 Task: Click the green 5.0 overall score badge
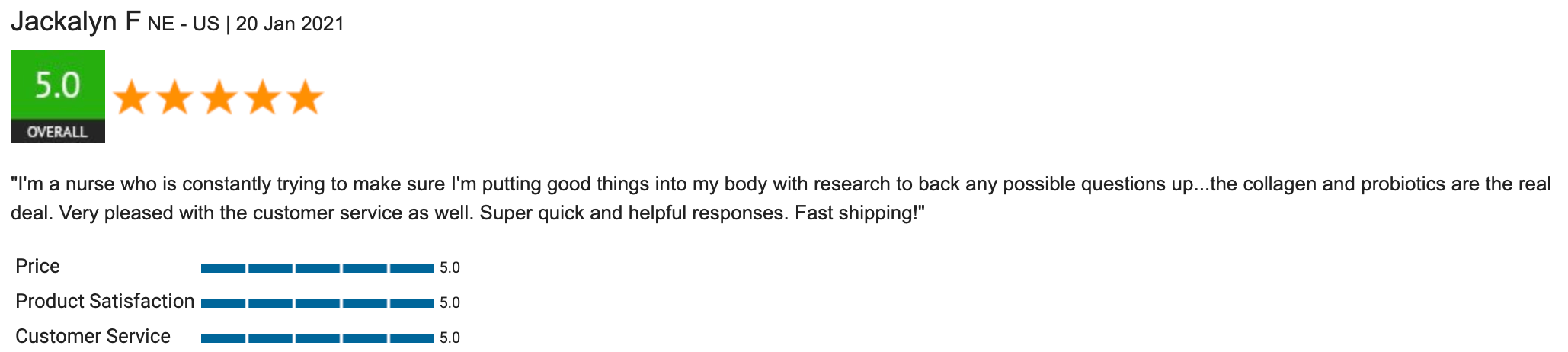point(58,85)
